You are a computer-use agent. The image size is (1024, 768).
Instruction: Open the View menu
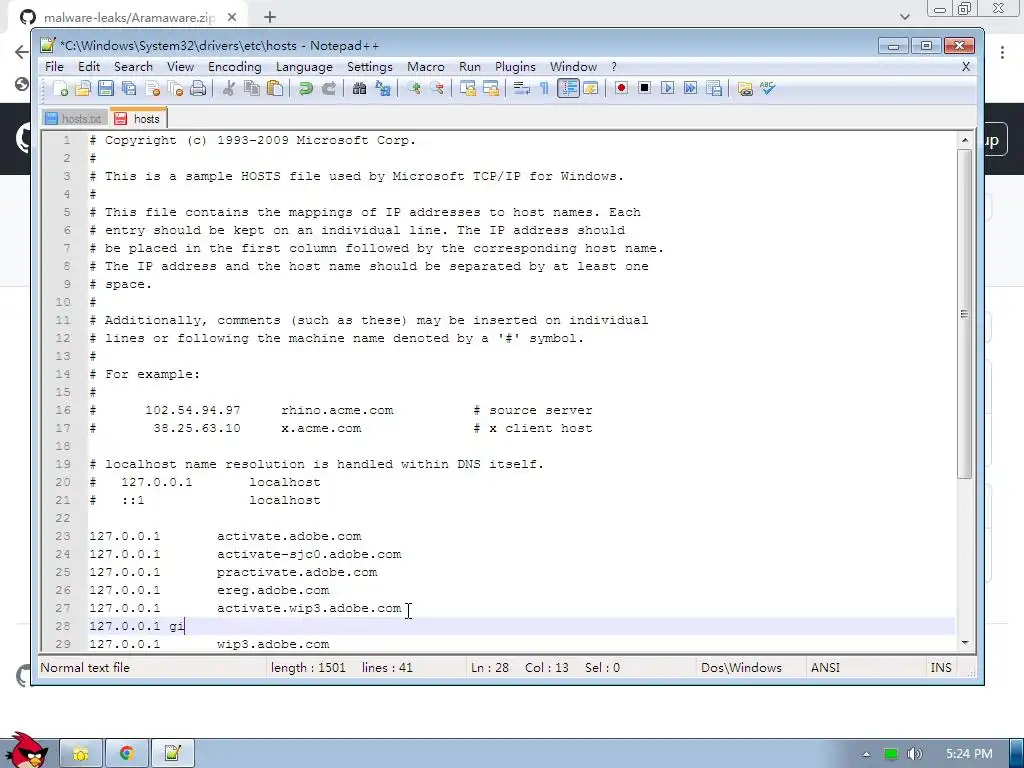(x=180, y=67)
